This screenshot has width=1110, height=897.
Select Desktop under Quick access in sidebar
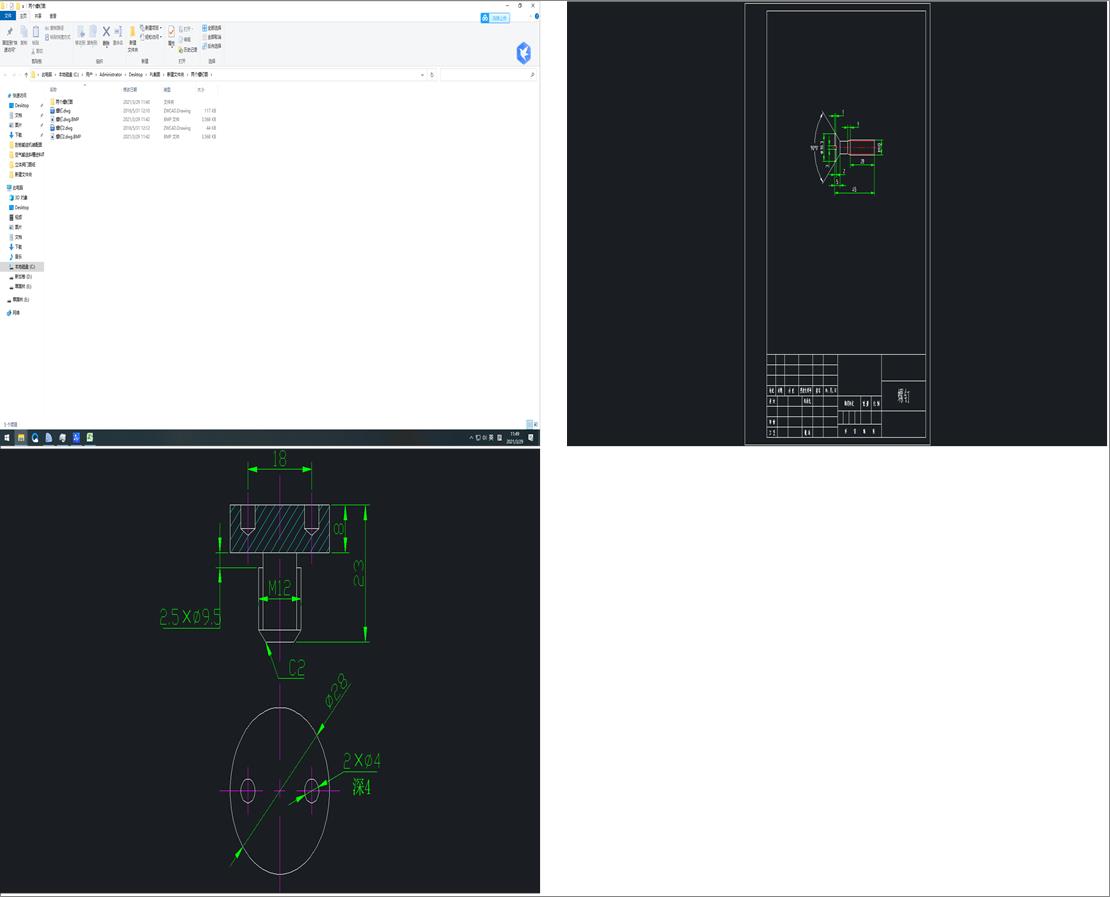coord(22,105)
